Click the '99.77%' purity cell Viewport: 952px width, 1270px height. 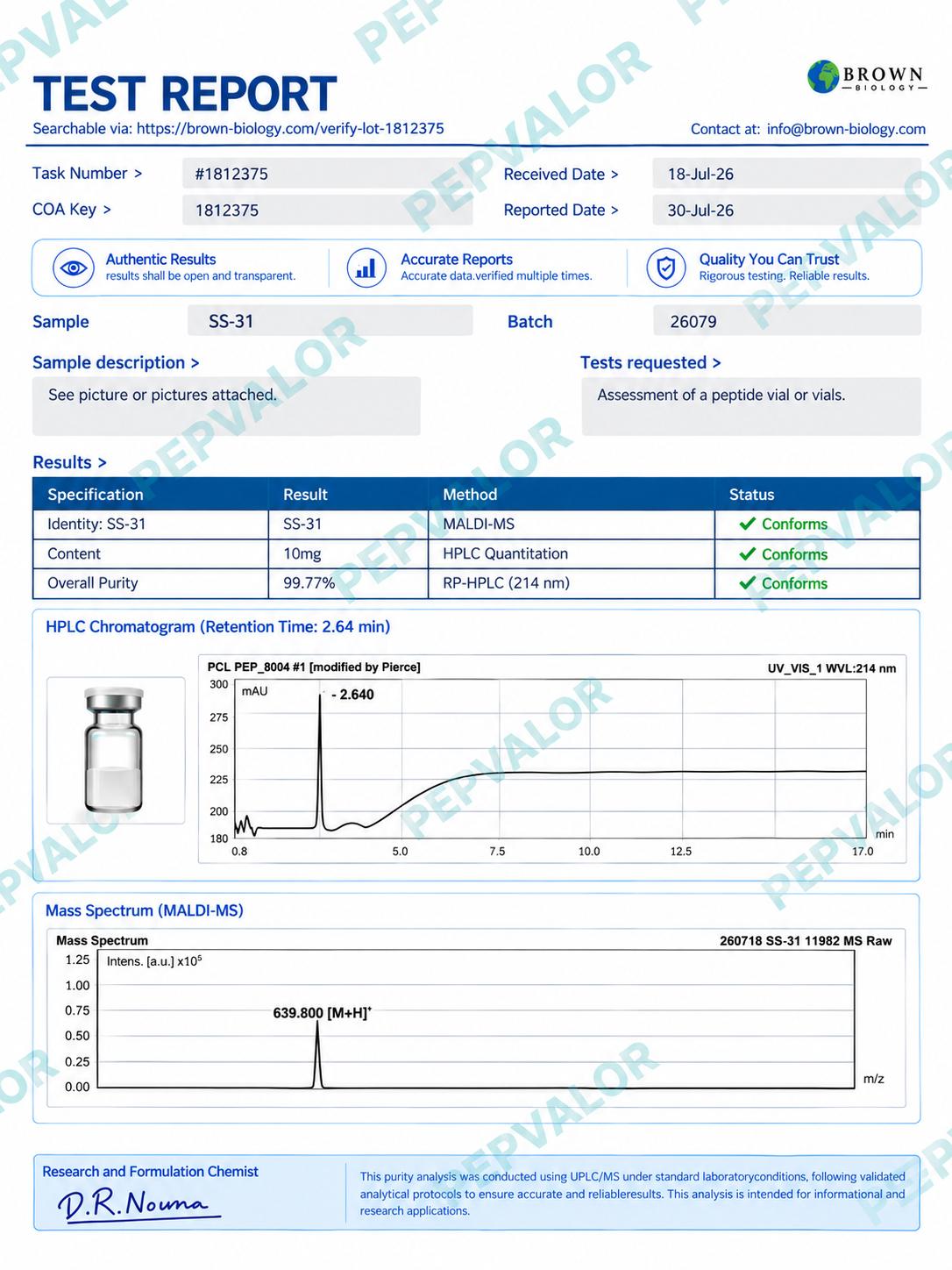coord(349,583)
